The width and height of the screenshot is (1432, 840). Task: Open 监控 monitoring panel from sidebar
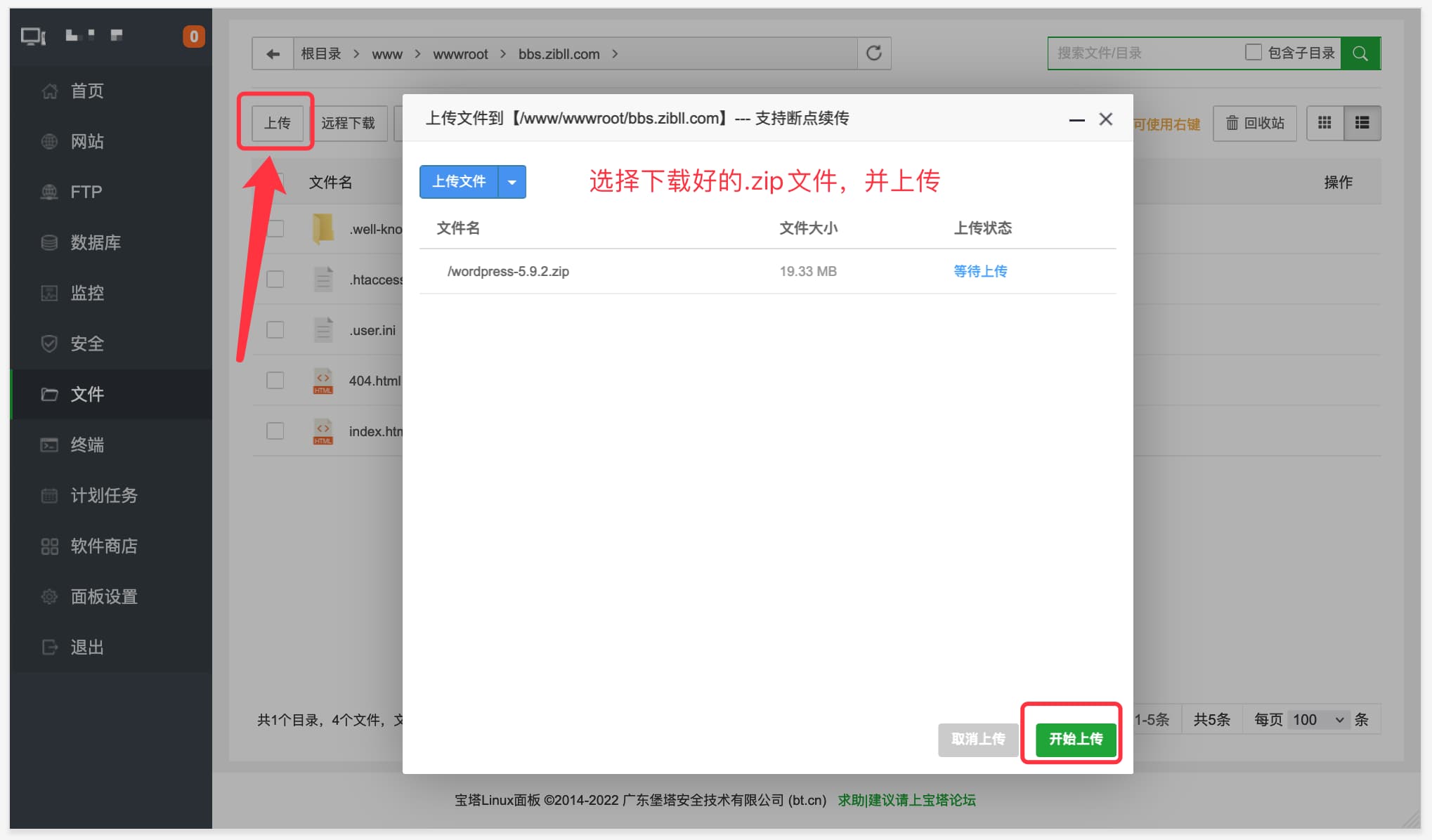tap(87, 293)
